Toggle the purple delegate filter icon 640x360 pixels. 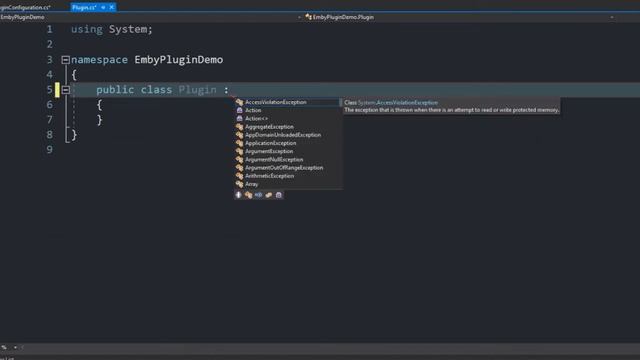pyautogui.click(x=279, y=195)
